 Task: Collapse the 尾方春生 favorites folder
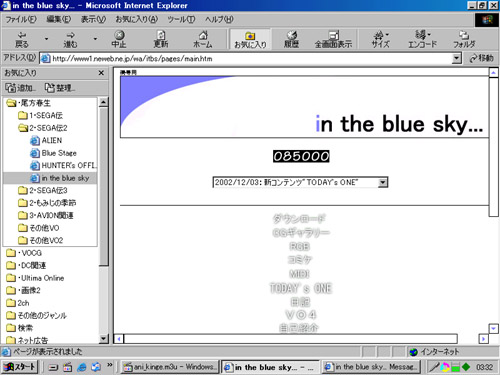point(29,103)
